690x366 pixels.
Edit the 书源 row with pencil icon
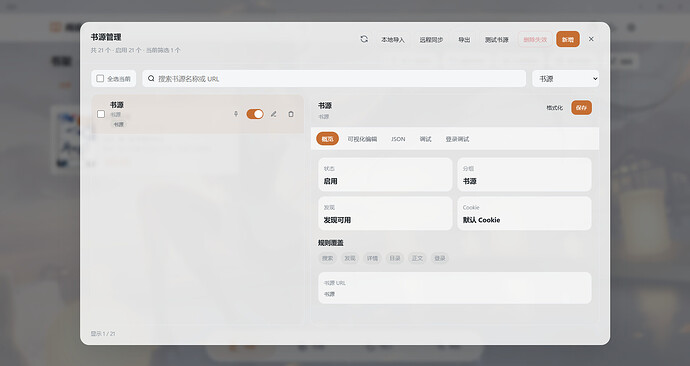click(x=274, y=114)
